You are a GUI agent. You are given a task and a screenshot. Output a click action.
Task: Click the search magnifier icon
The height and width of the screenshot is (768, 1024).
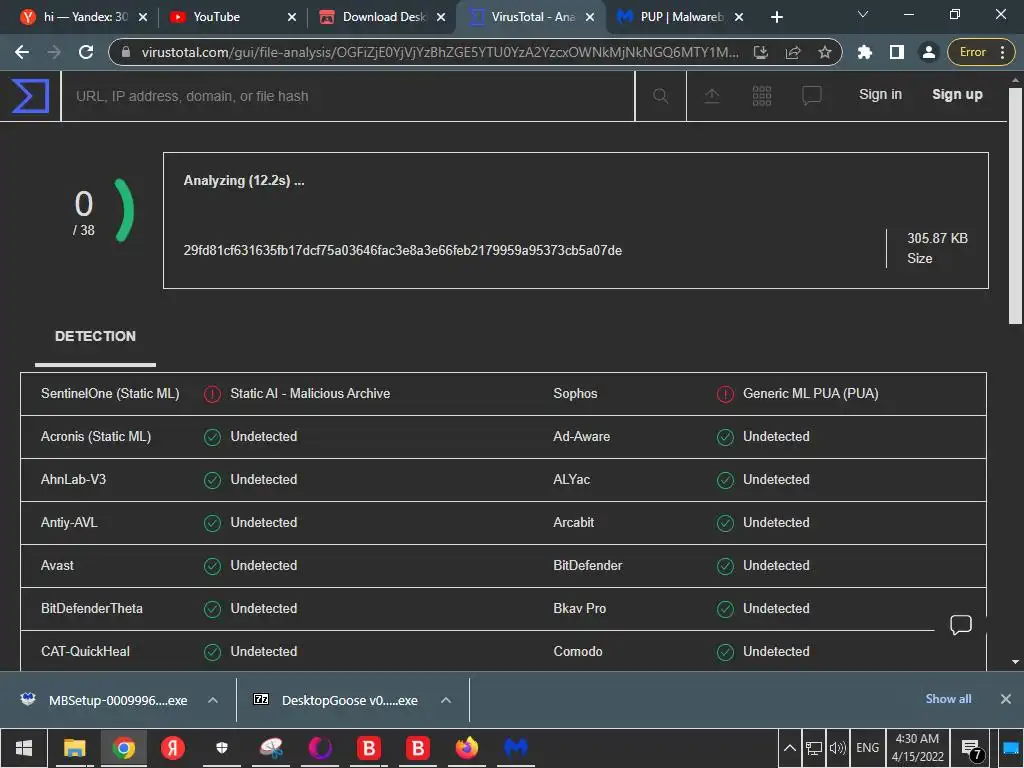coord(660,96)
